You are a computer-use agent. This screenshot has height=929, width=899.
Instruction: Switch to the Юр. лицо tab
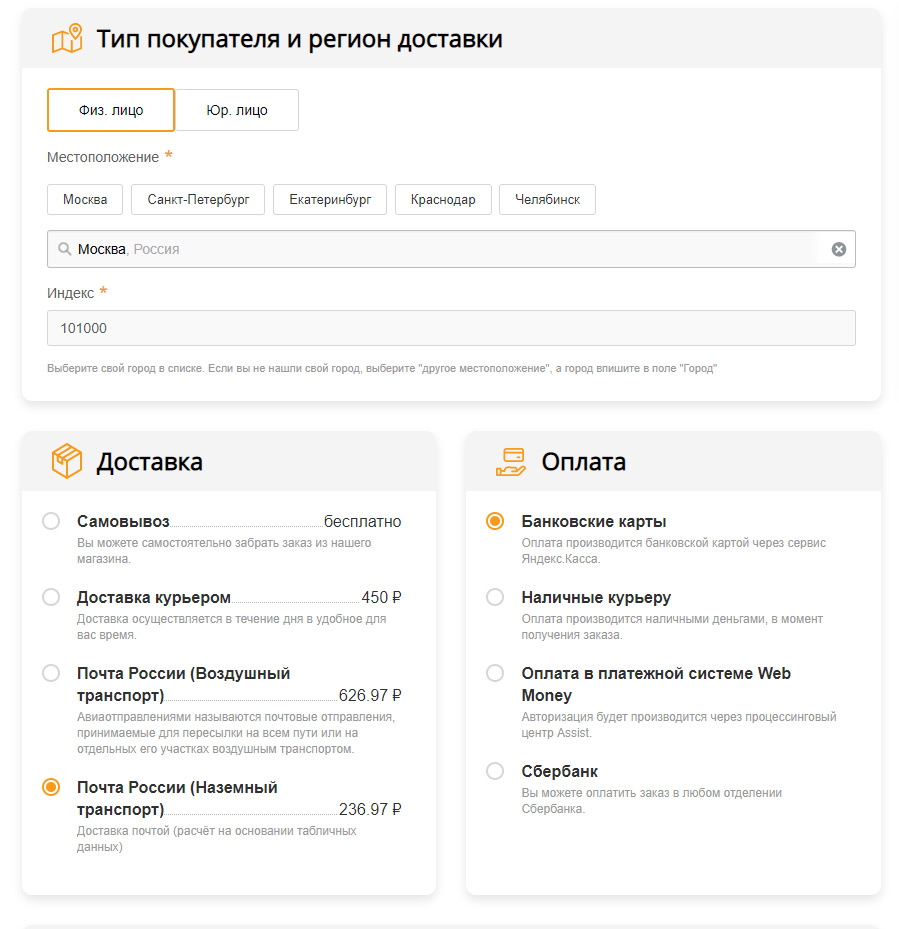pos(237,110)
